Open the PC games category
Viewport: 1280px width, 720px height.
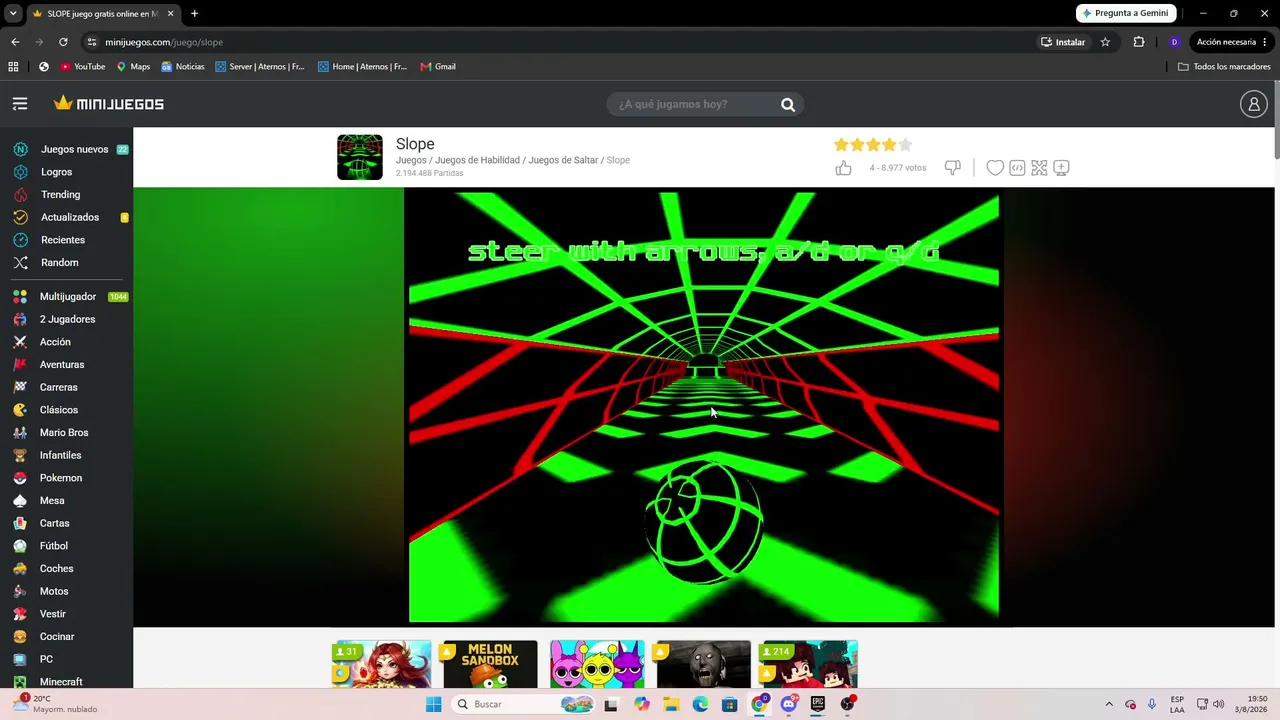46,659
